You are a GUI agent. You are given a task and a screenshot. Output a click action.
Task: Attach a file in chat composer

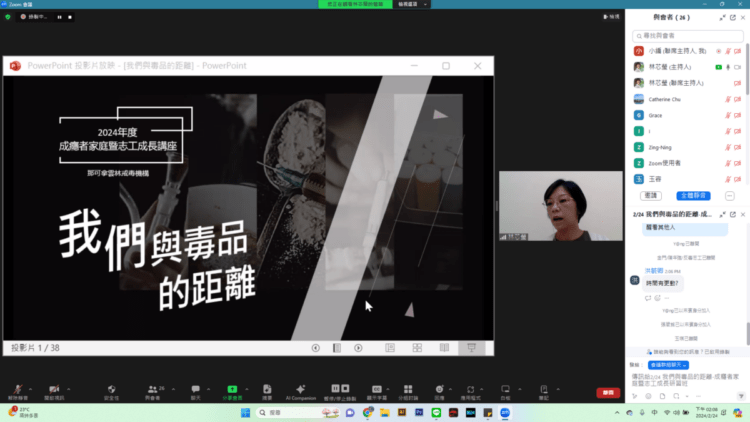point(662,396)
